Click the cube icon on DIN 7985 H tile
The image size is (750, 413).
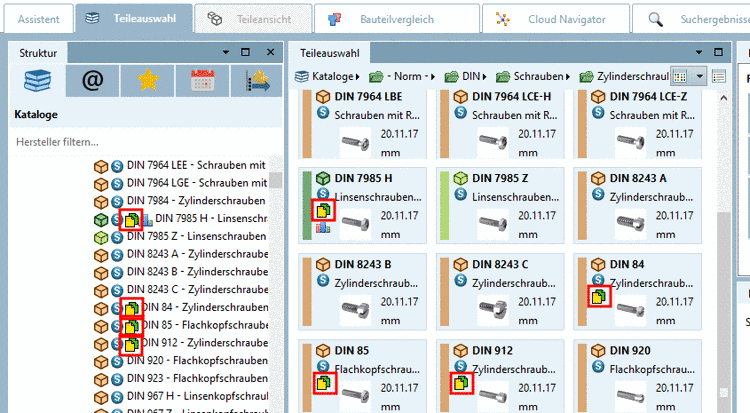point(323,179)
